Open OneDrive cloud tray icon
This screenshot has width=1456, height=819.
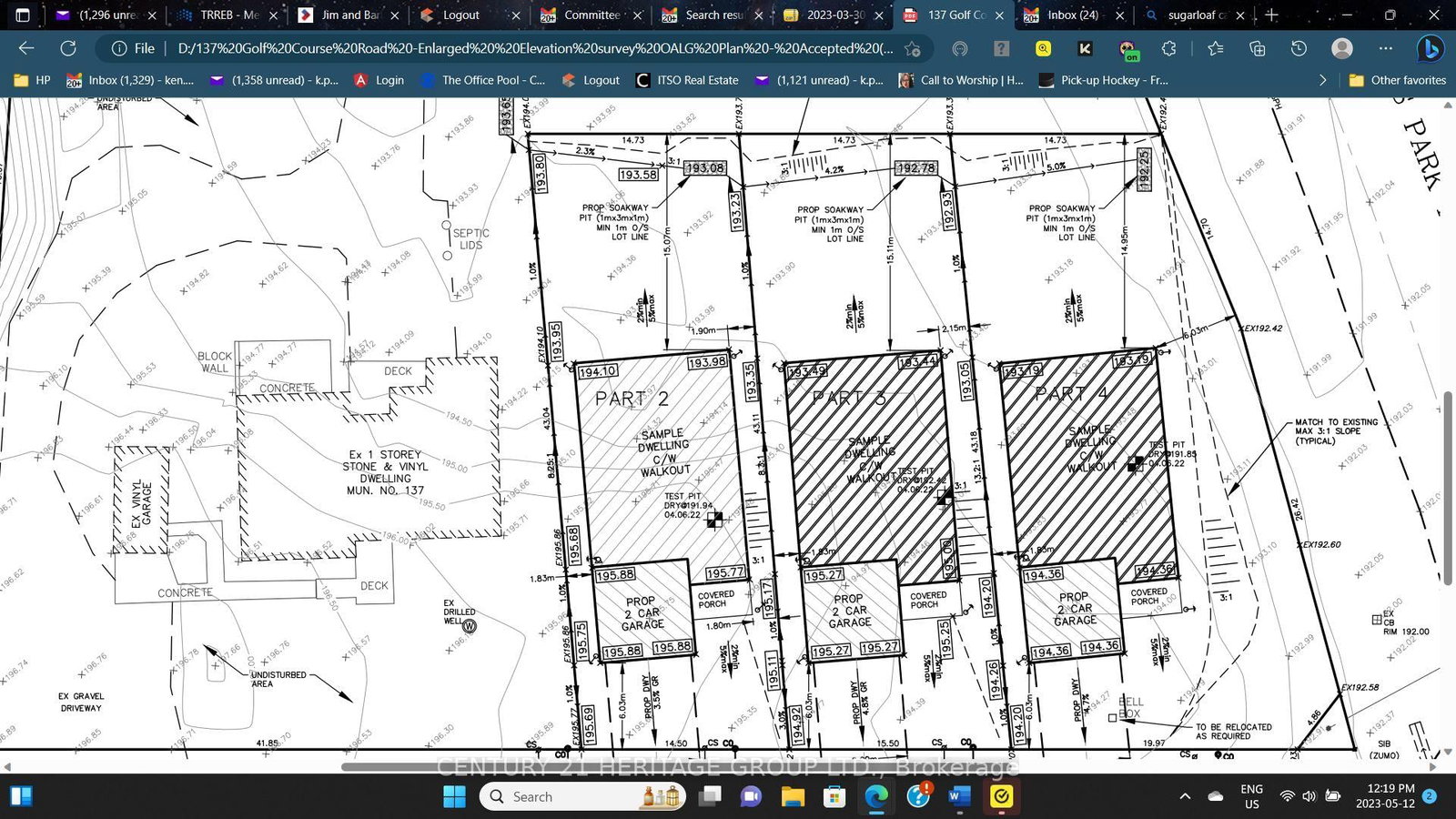[x=1216, y=796]
